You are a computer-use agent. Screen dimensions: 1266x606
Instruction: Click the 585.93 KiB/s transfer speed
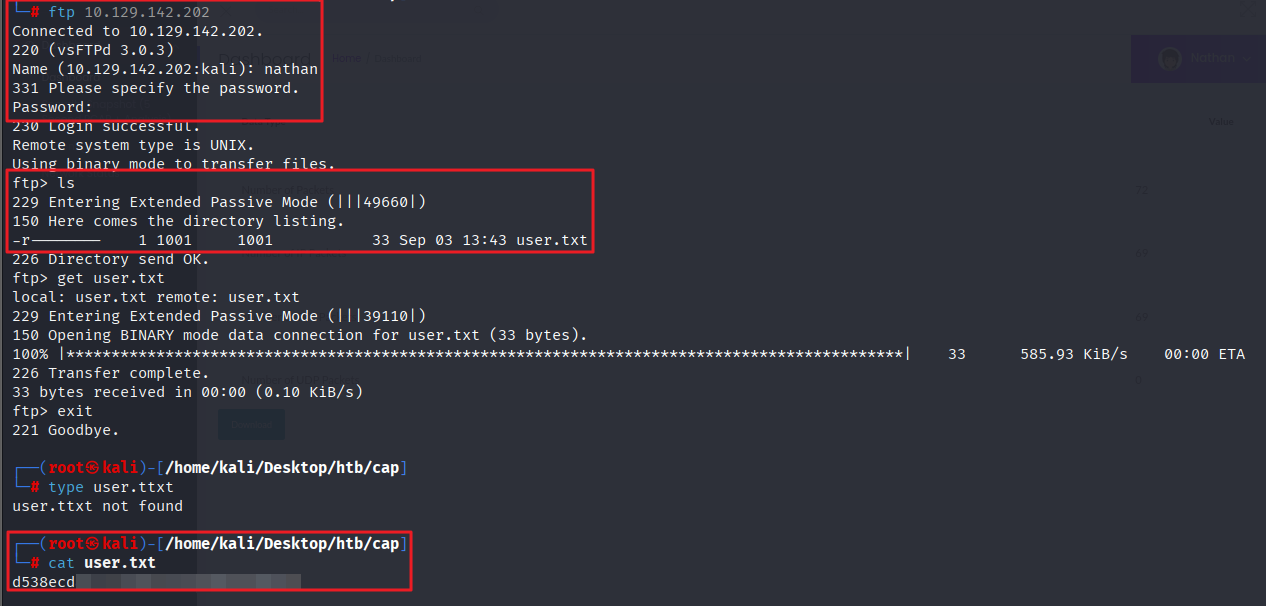click(x=1073, y=354)
